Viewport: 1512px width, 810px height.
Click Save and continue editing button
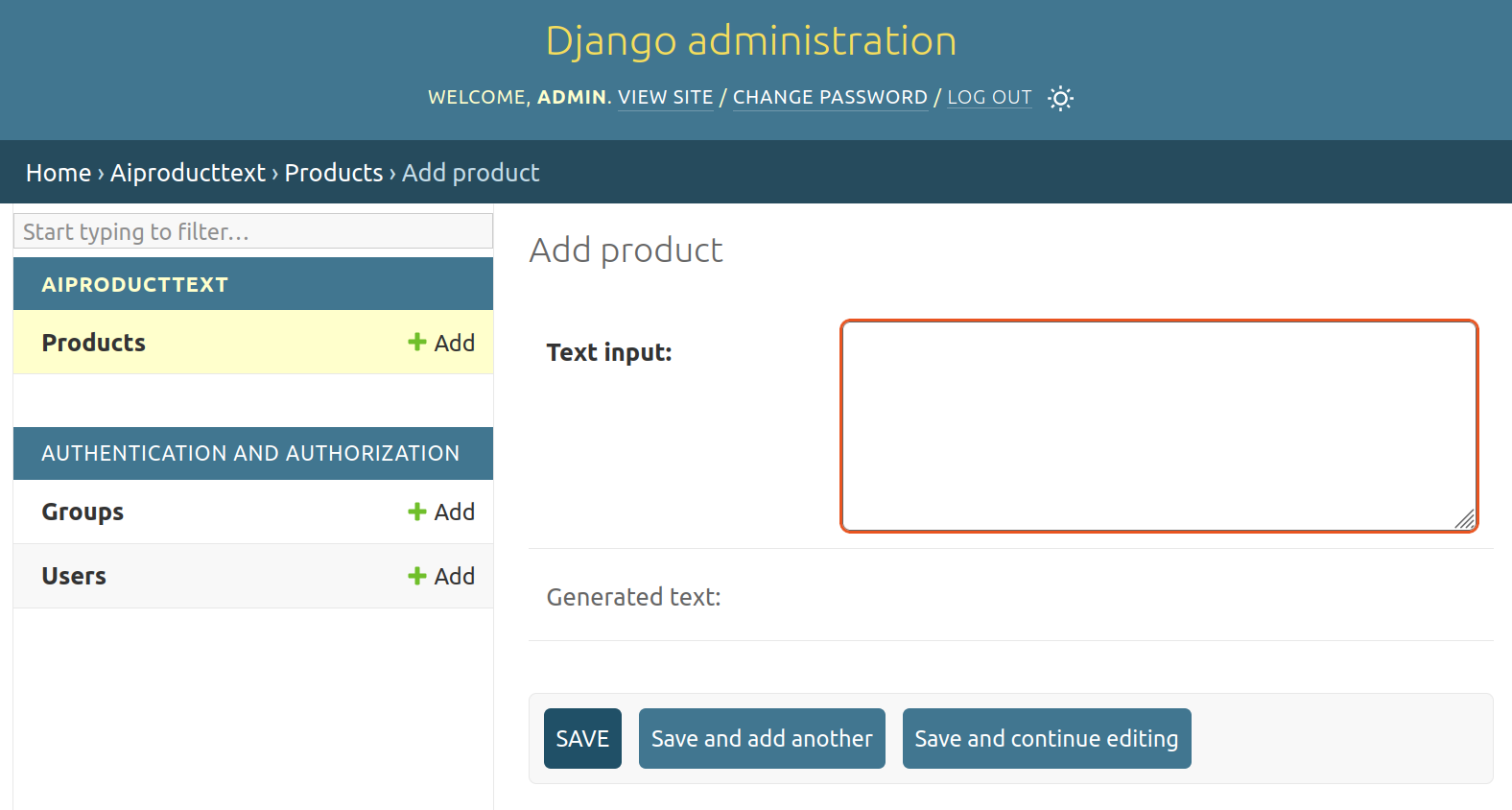(x=1047, y=738)
